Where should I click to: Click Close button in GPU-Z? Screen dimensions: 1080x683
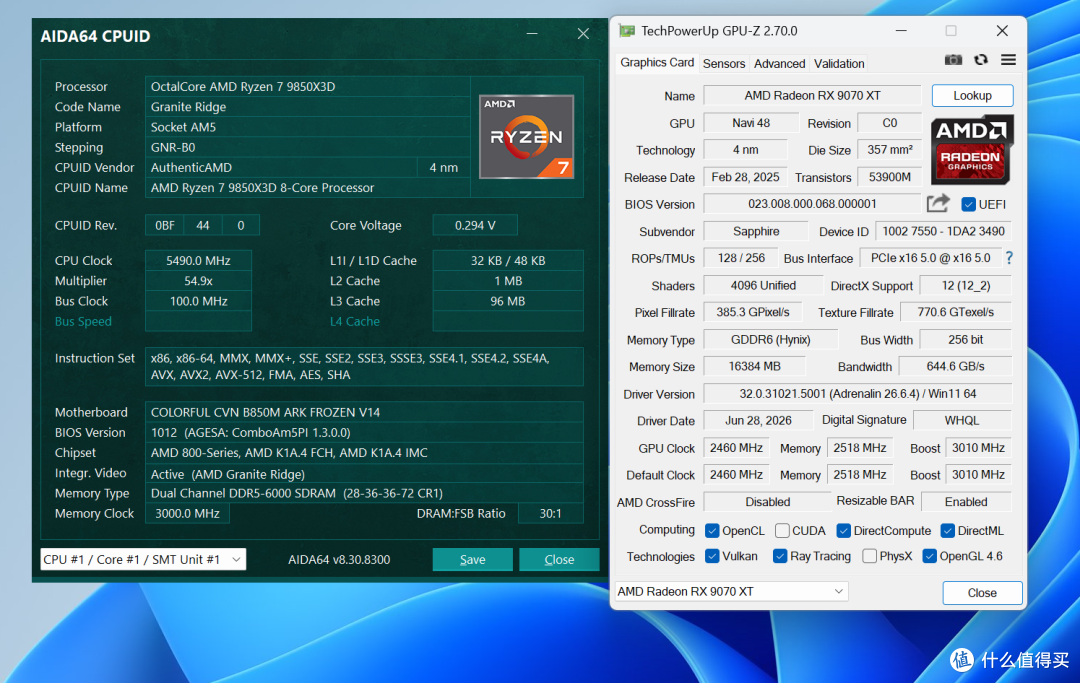(x=982, y=593)
